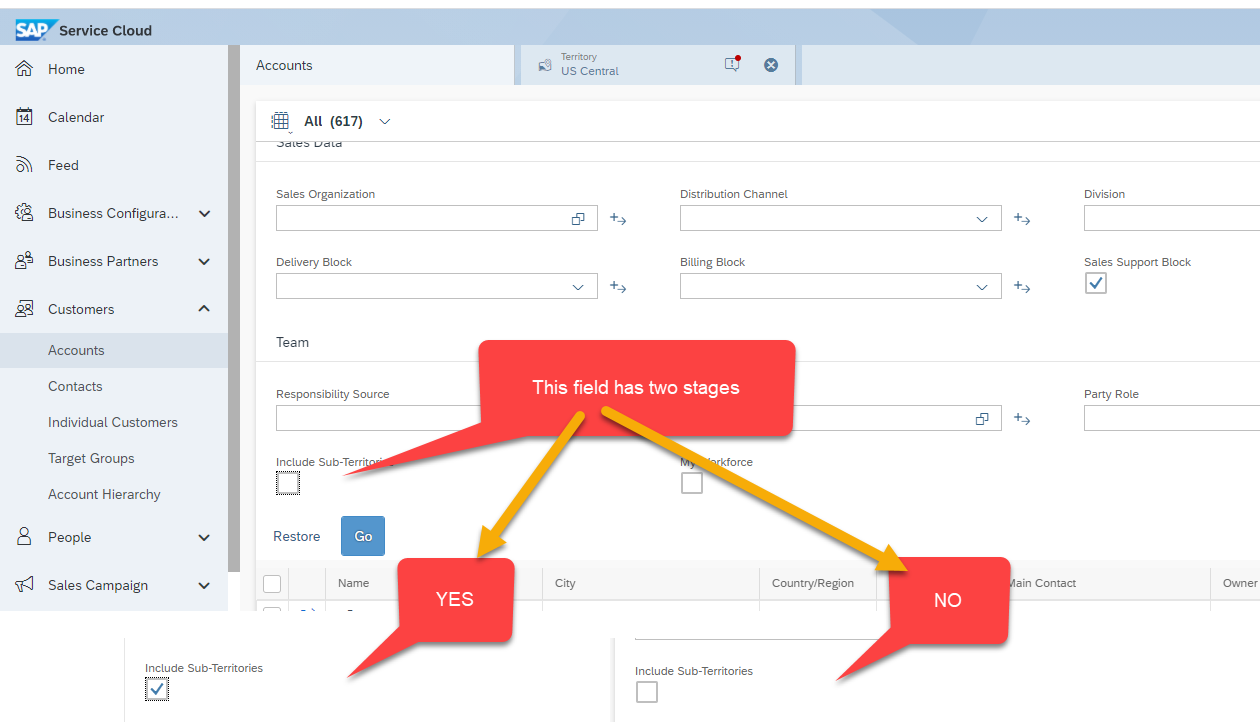
Task: Click People sidebar icon
Action: coord(25,537)
